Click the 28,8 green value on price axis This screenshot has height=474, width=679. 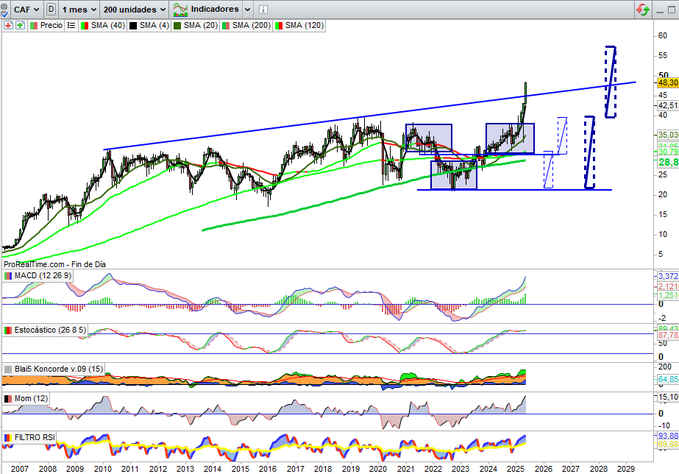pyautogui.click(x=668, y=162)
